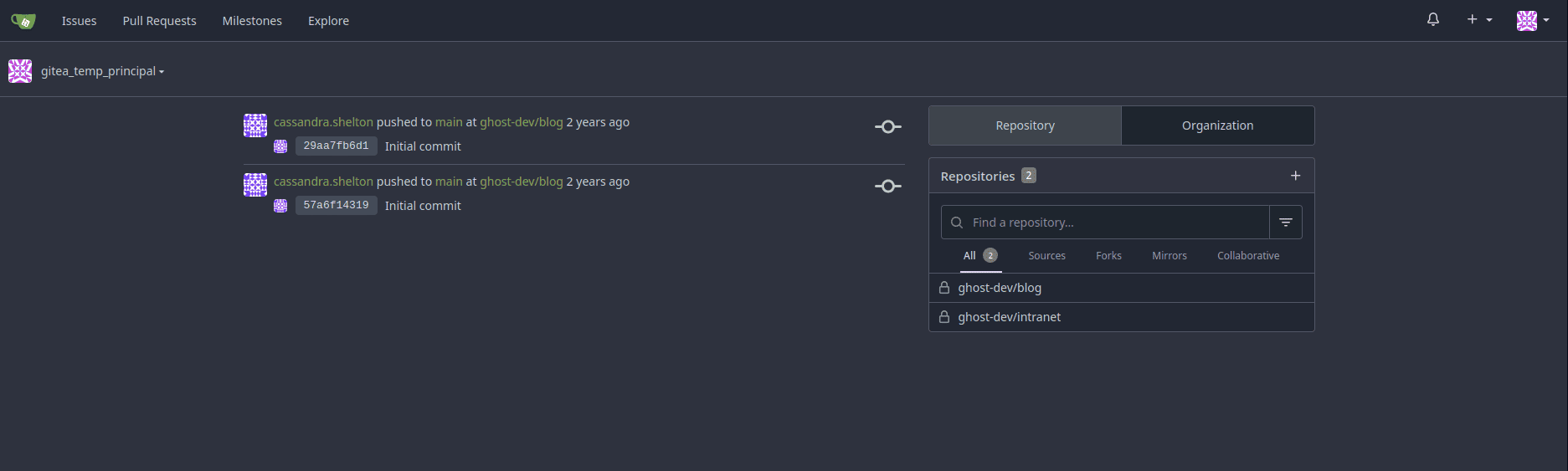Expand the gitea_temp_principal context switcher
The height and width of the screenshot is (471, 1568).
pyautogui.click(x=101, y=71)
